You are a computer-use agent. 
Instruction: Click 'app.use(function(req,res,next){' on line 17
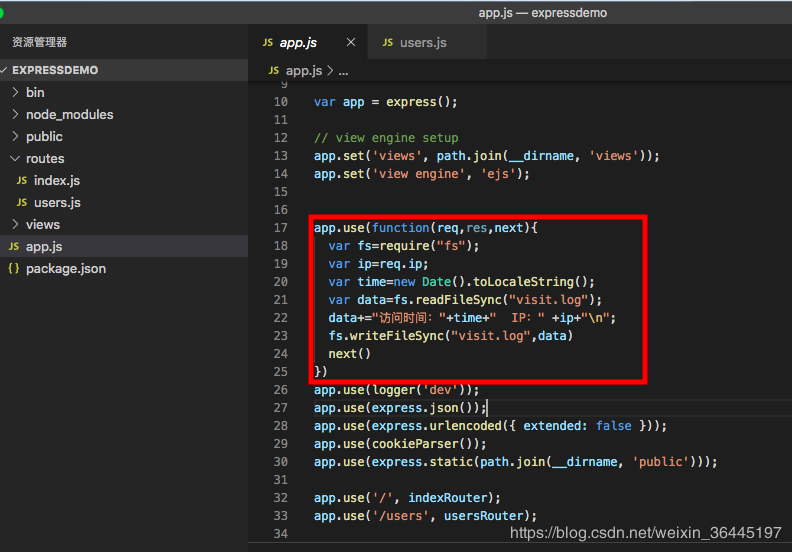pyautogui.click(x=425, y=228)
